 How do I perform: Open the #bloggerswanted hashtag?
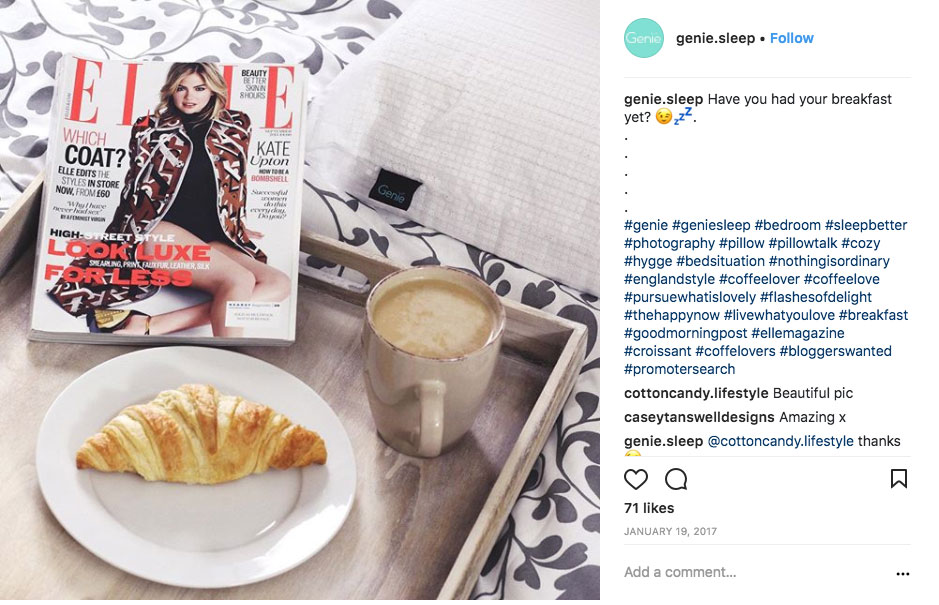(x=835, y=351)
